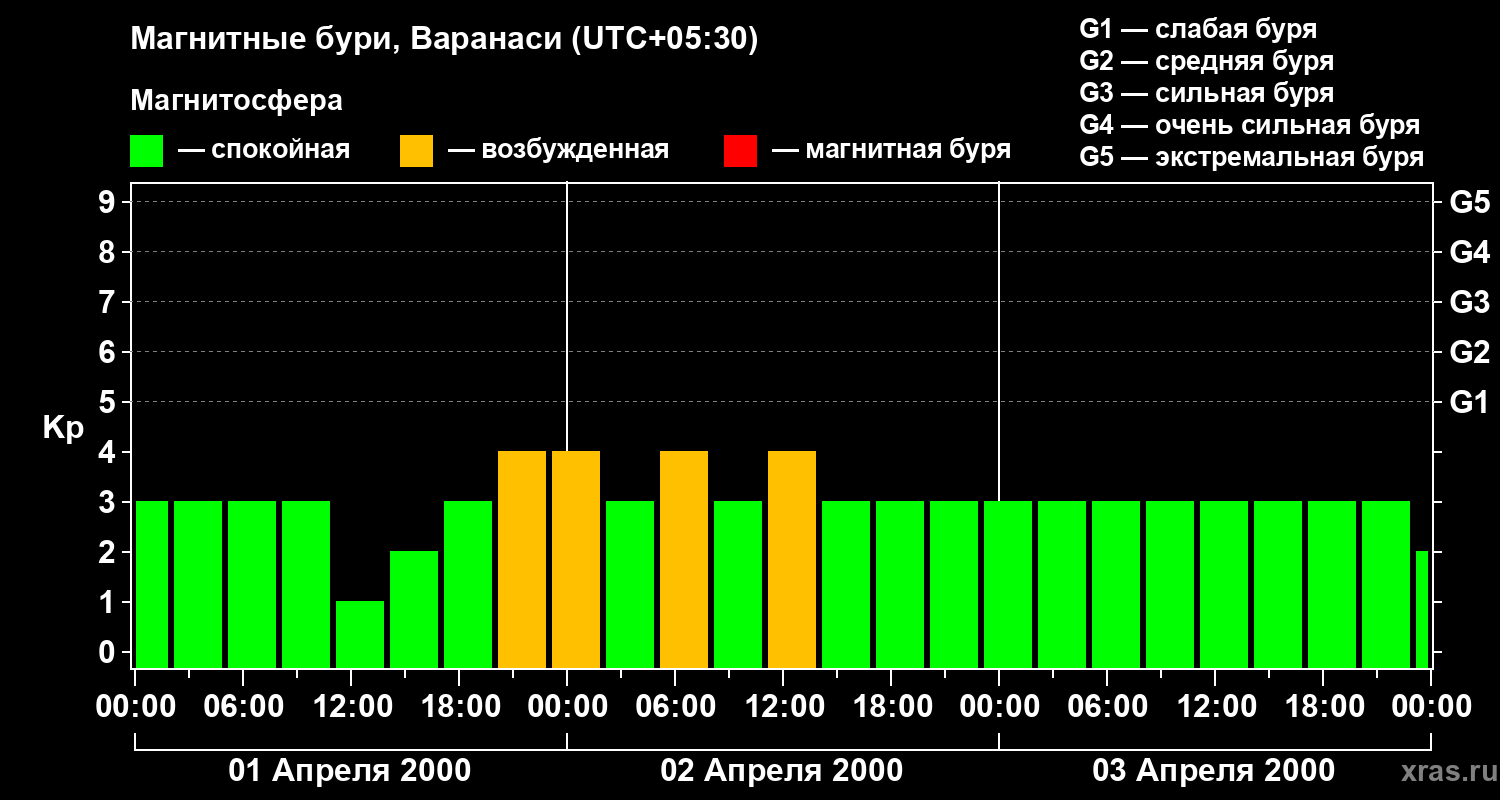Click the Kp axis label
This screenshot has width=1500, height=800.
pyautogui.click(x=63, y=428)
